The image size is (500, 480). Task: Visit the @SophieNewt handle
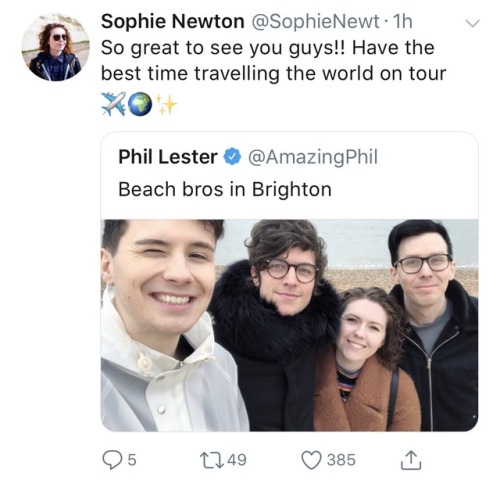315,21
